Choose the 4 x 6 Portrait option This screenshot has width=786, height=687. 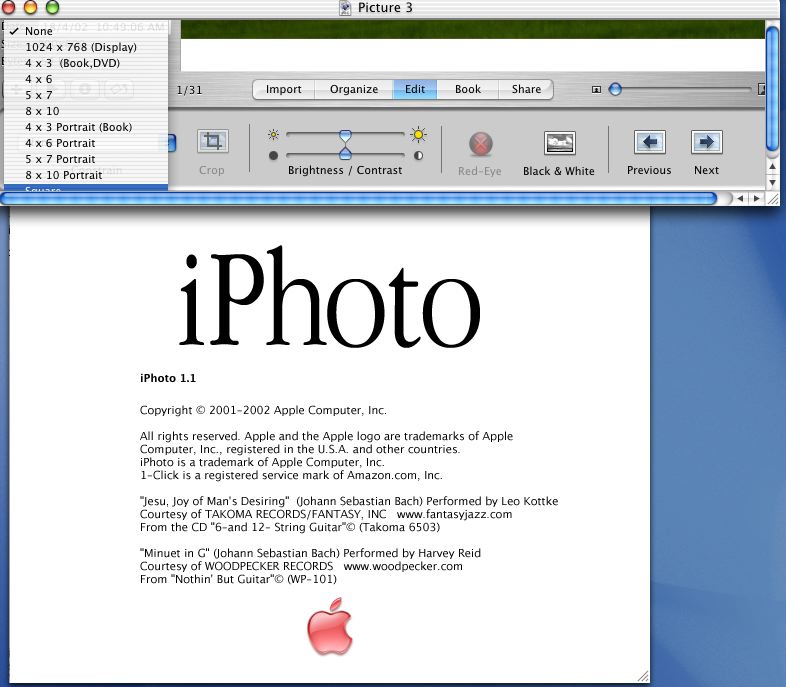click(86, 143)
